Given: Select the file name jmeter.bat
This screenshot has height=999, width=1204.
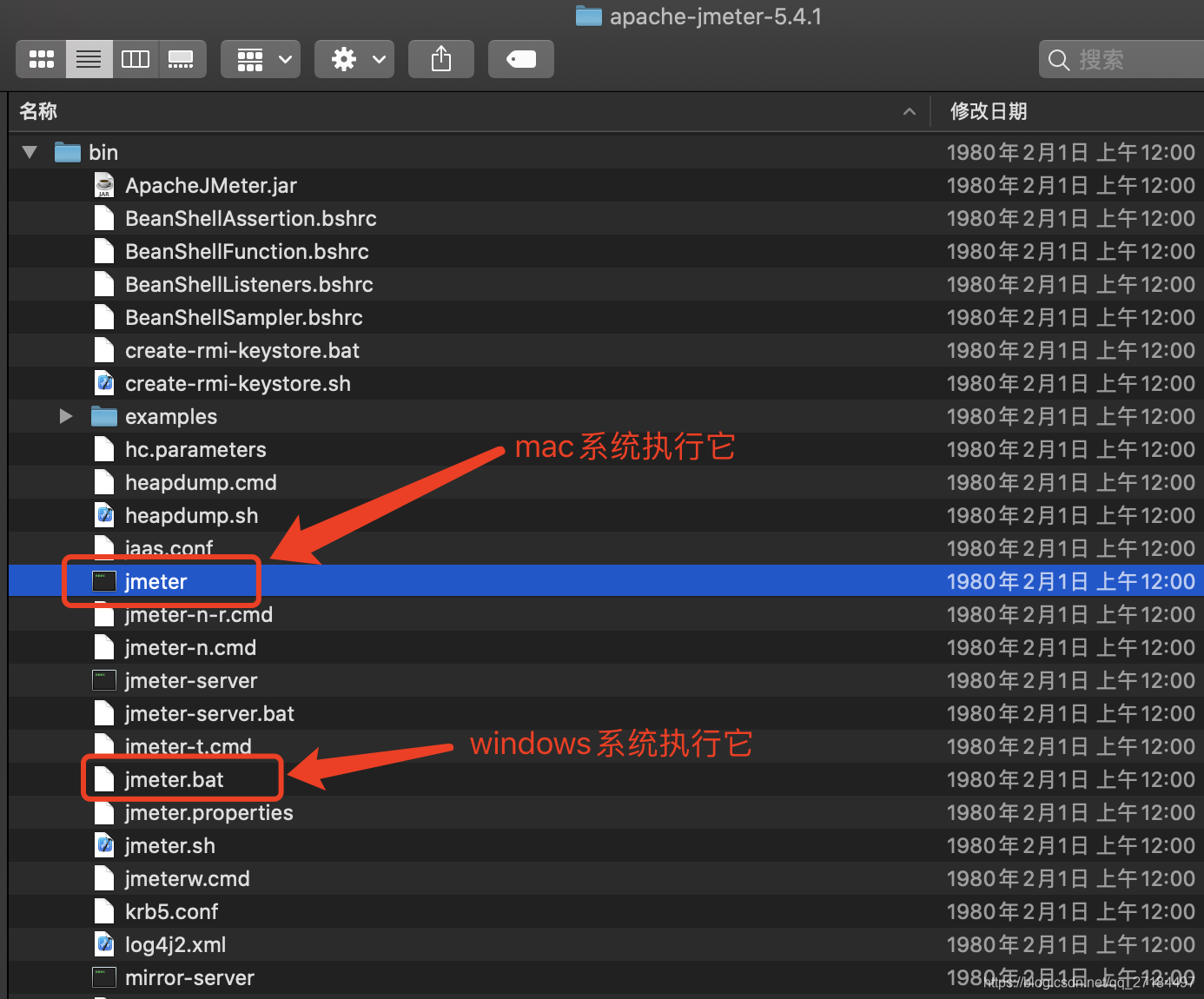Looking at the screenshot, I should [174, 779].
